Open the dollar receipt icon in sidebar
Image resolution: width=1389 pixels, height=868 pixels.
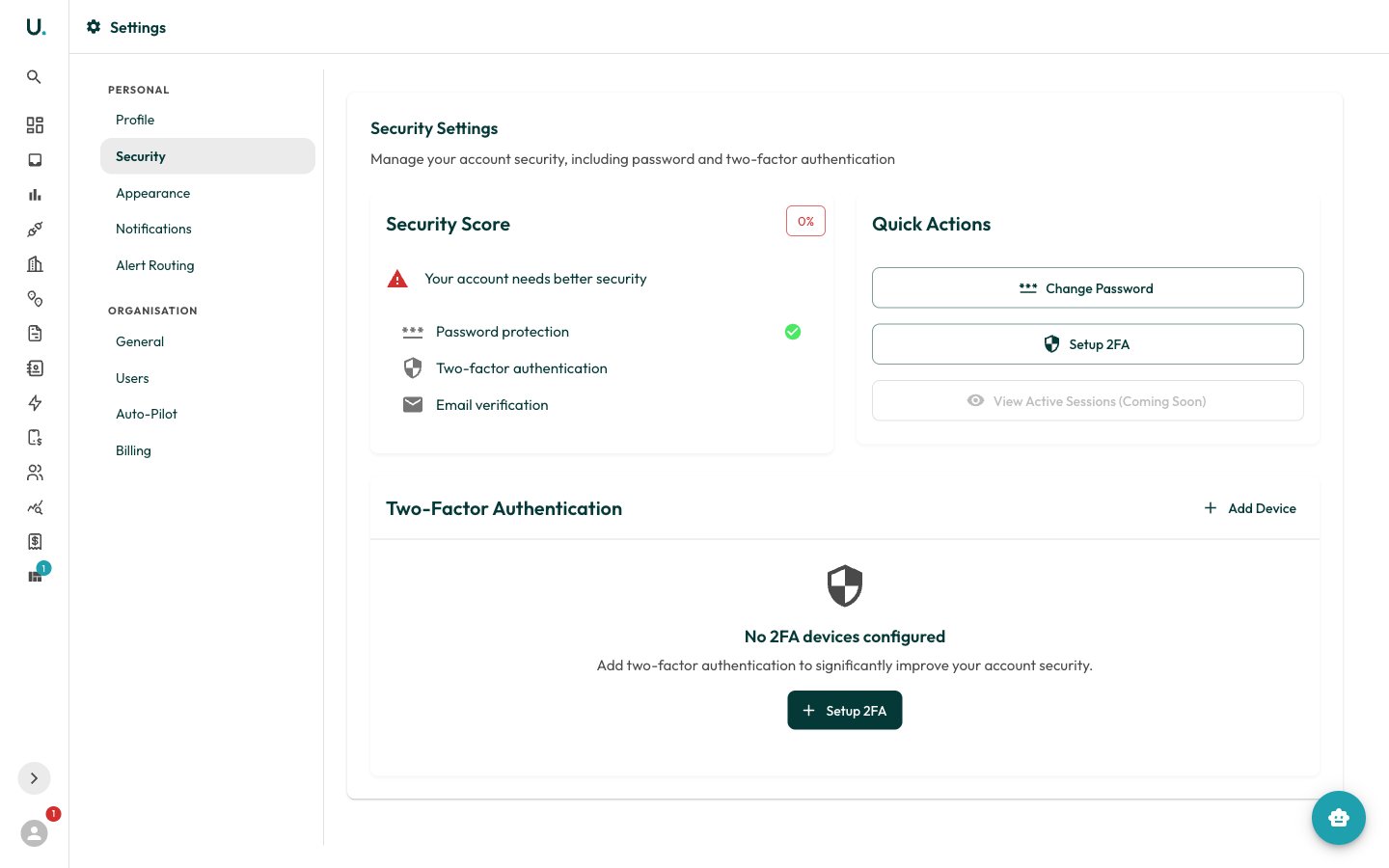(x=35, y=542)
